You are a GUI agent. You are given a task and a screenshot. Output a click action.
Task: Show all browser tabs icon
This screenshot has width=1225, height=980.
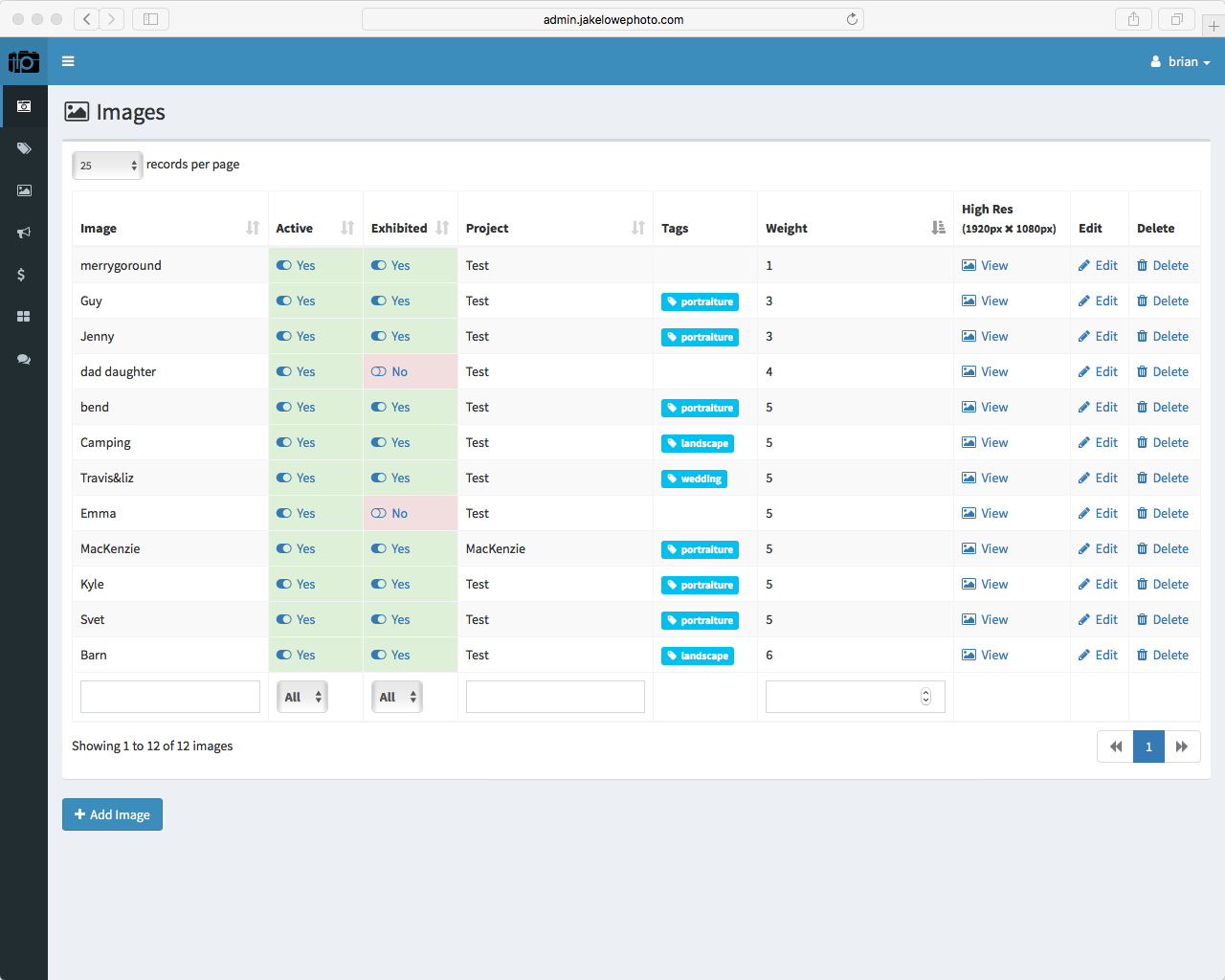click(x=1177, y=19)
